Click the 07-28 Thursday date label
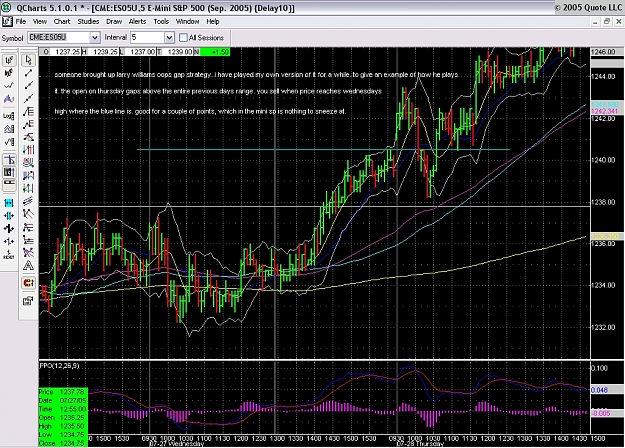The image size is (625, 448). coord(420,444)
